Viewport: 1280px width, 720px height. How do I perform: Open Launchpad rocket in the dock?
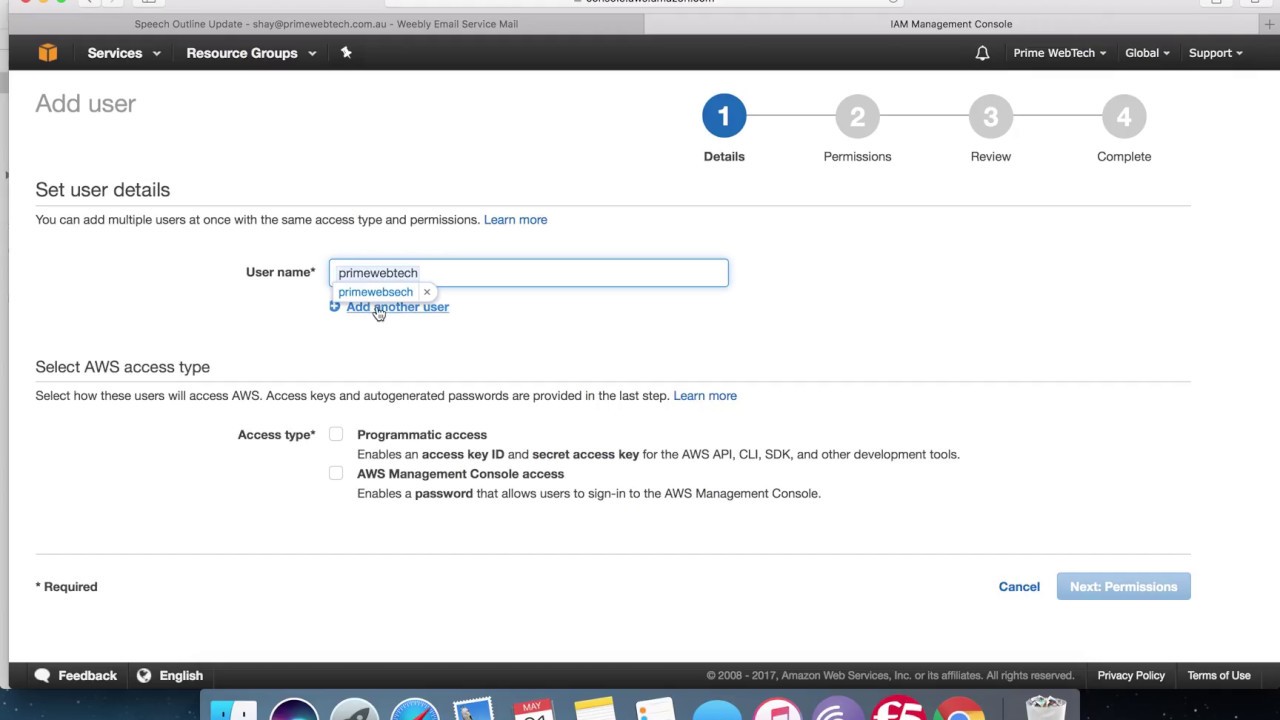click(354, 710)
